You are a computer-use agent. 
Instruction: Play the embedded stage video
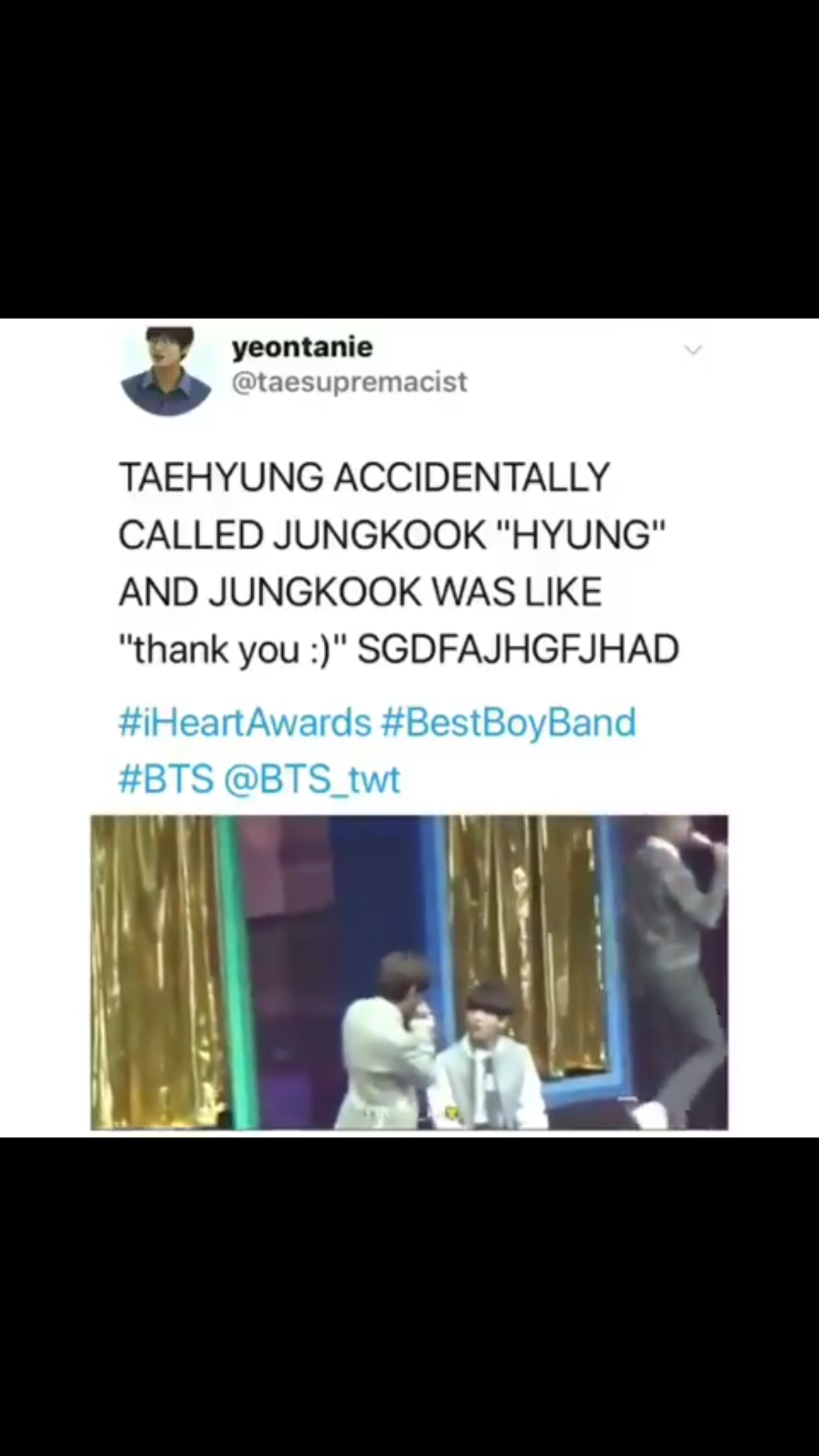pyautogui.click(x=409, y=973)
